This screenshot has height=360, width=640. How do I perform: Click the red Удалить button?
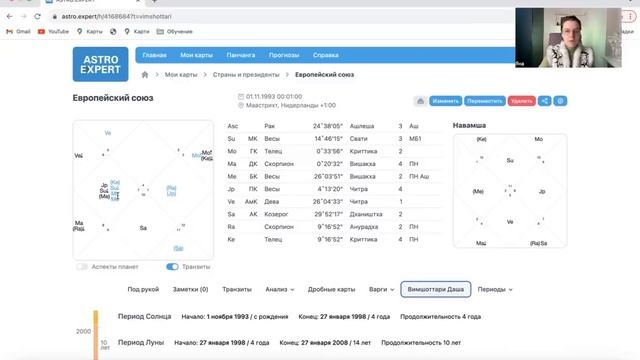(521, 101)
